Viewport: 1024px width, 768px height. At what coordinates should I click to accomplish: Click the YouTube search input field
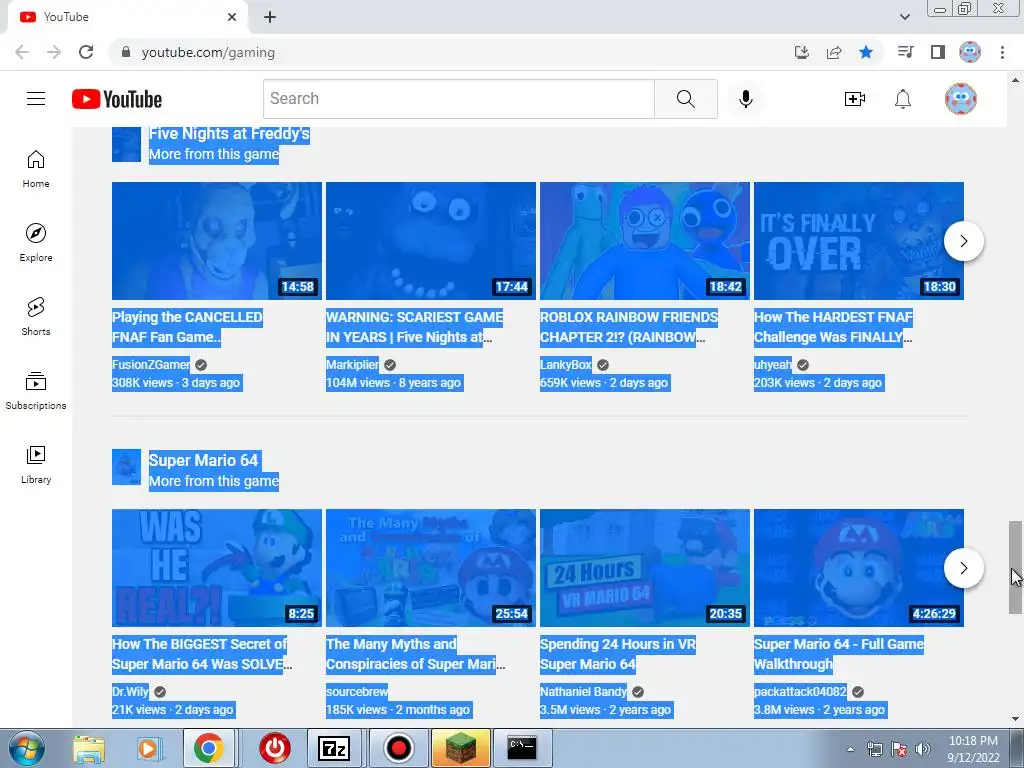coord(459,99)
